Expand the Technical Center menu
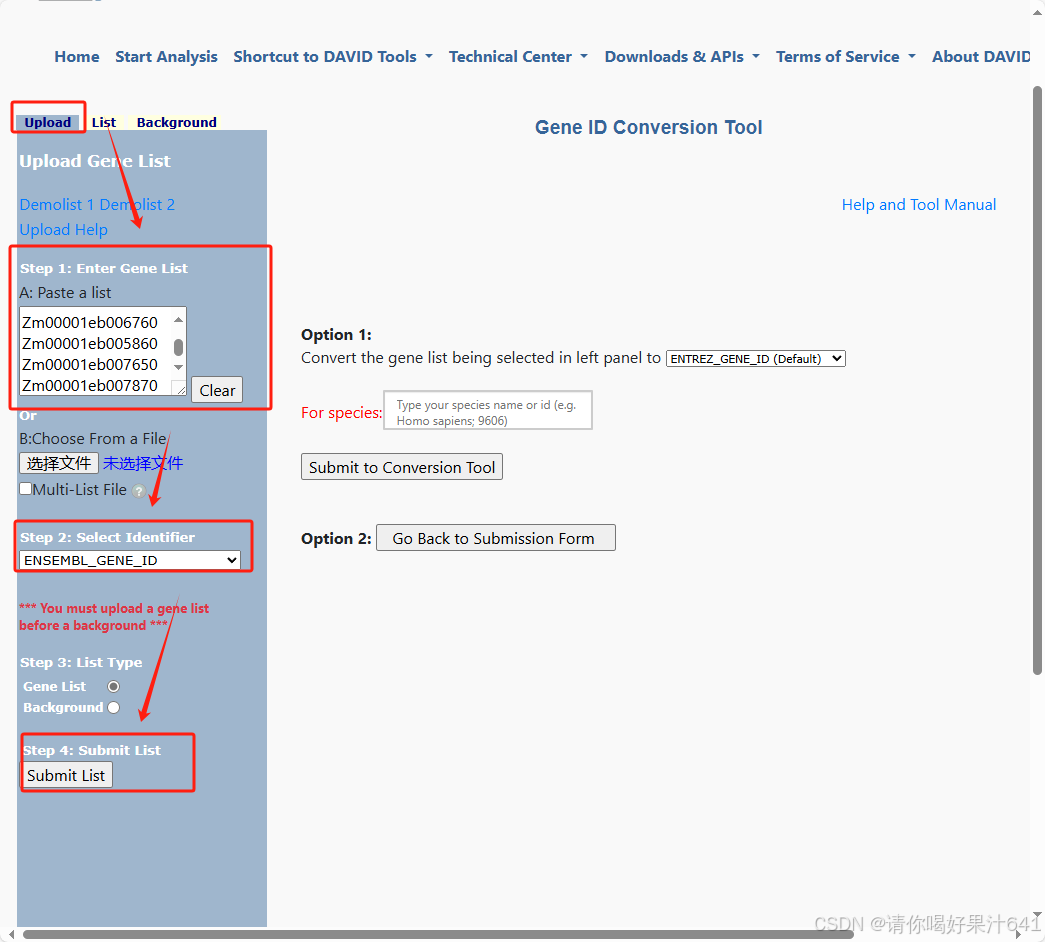This screenshot has width=1045, height=942. point(518,57)
